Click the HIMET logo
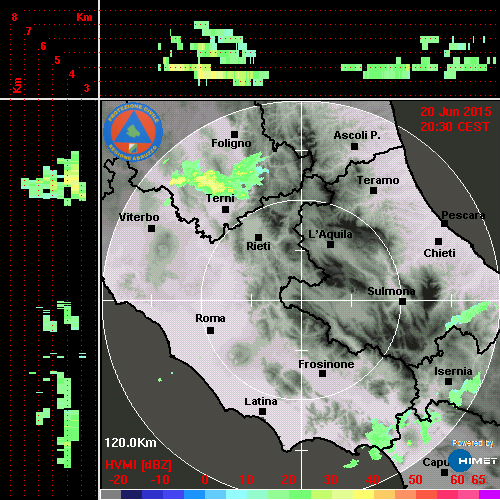 click(x=473, y=460)
